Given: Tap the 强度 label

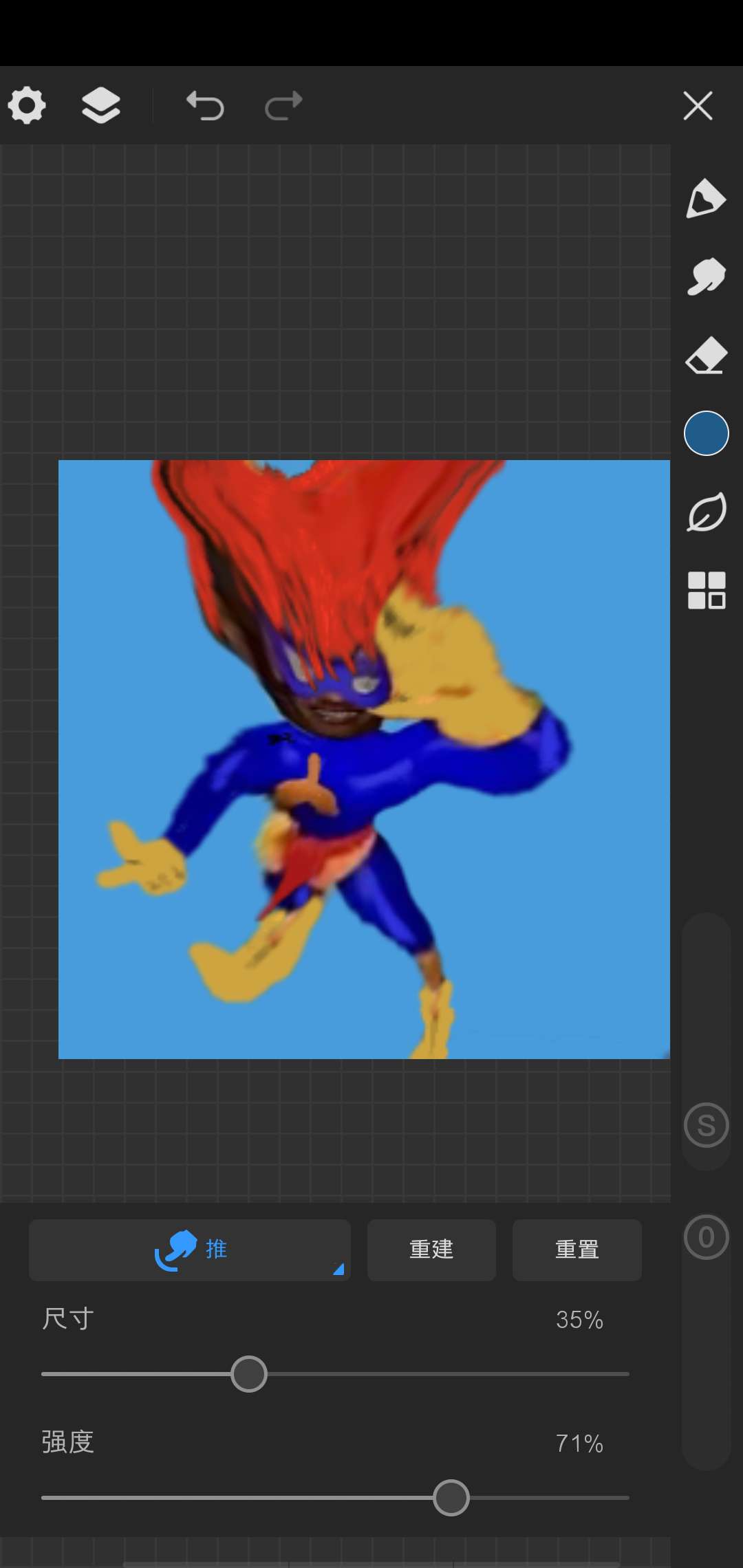Looking at the screenshot, I should click(67, 1441).
